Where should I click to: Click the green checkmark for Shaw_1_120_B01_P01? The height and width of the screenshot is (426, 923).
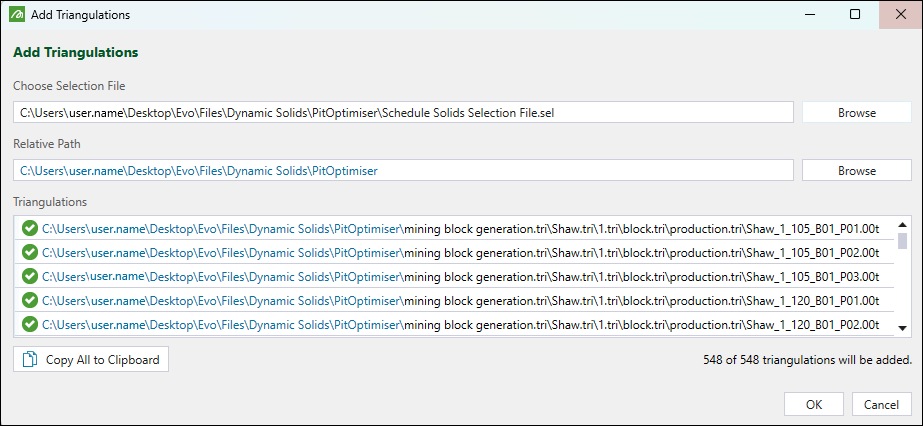click(29, 300)
